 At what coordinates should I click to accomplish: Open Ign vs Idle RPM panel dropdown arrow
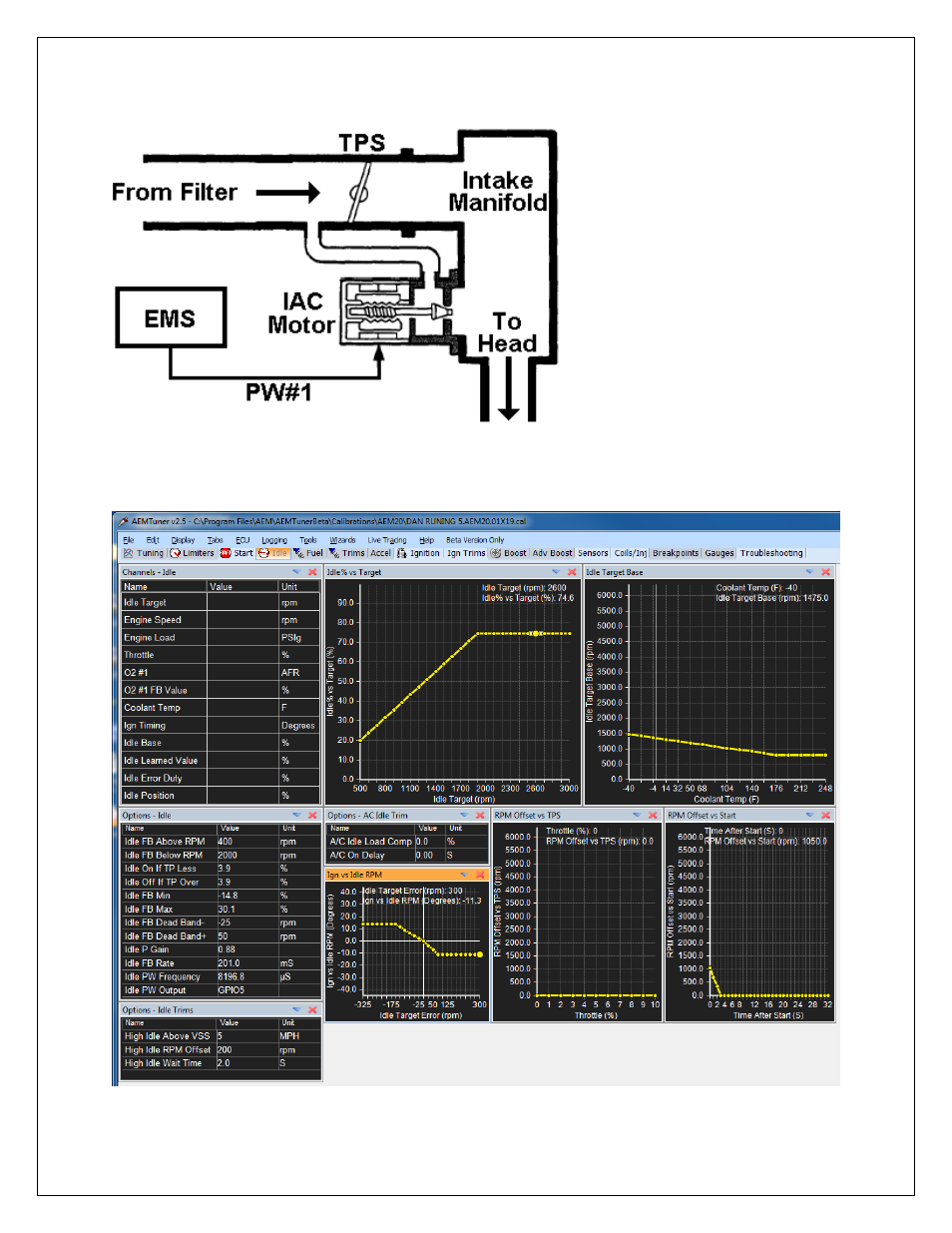pyautogui.click(x=464, y=875)
